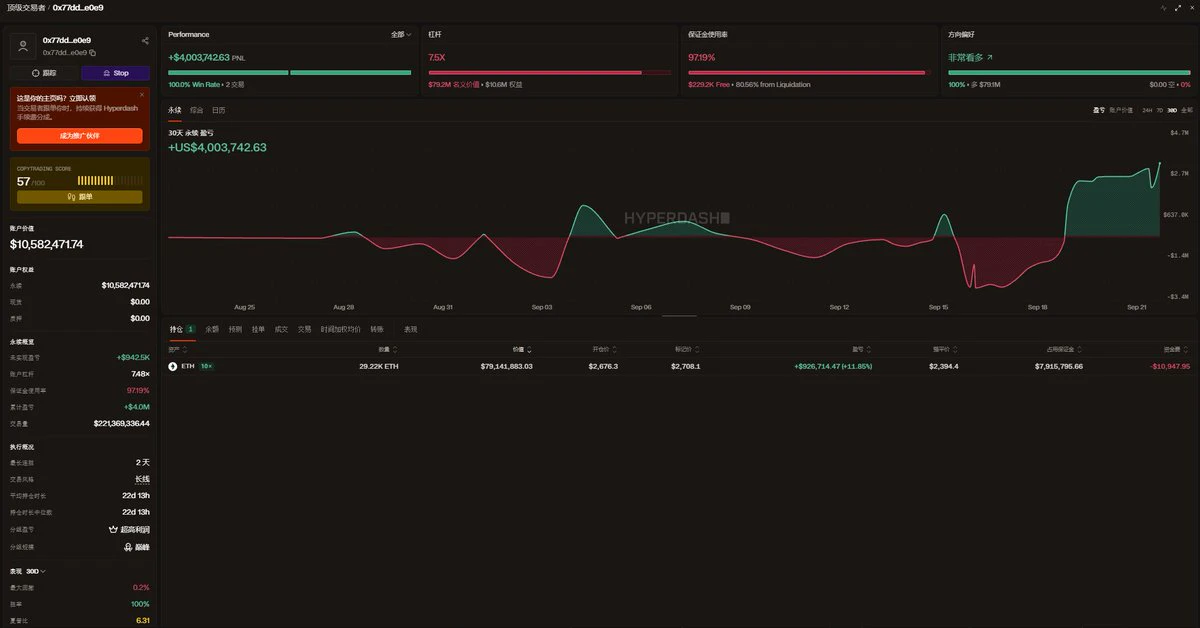Set chart range to 30D

pos(1172,109)
